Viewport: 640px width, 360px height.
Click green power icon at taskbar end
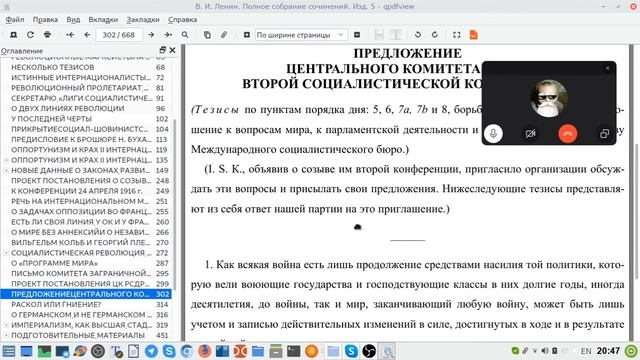(631, 351)
